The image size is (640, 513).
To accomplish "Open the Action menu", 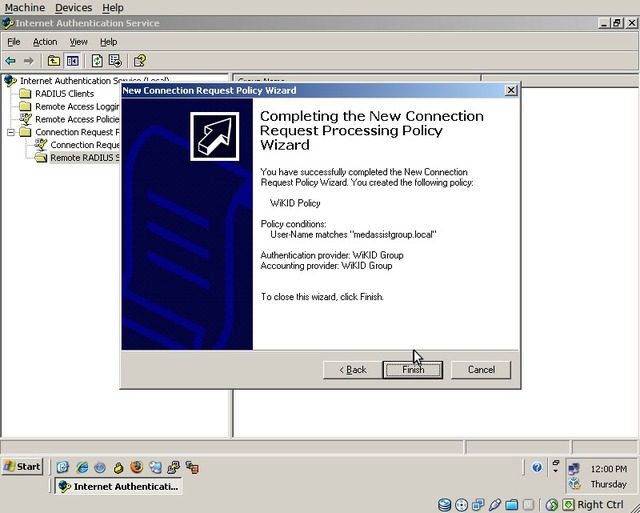I will pyautogui.click(x=45, y=42).
